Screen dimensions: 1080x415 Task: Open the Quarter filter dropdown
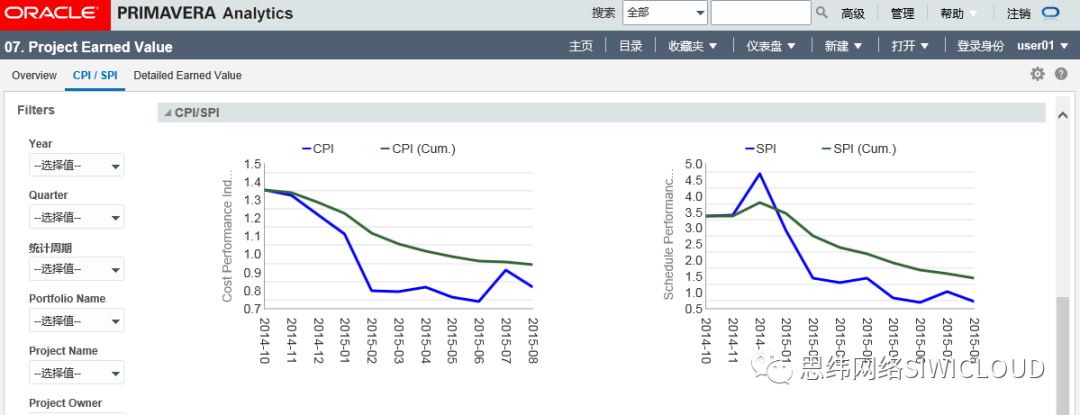click(x=76, y=217)
